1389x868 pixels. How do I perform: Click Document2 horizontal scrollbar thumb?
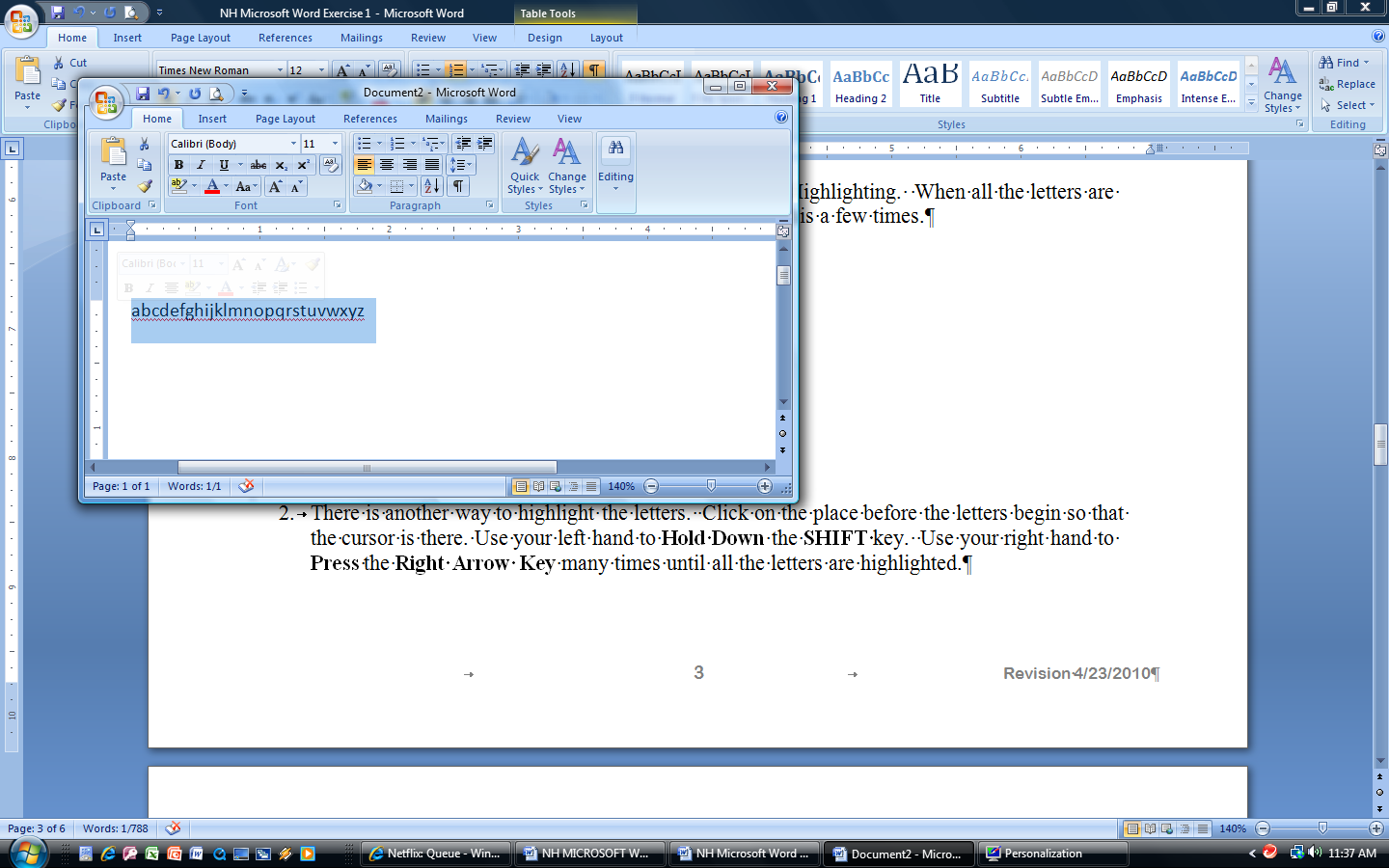point(367,468)
